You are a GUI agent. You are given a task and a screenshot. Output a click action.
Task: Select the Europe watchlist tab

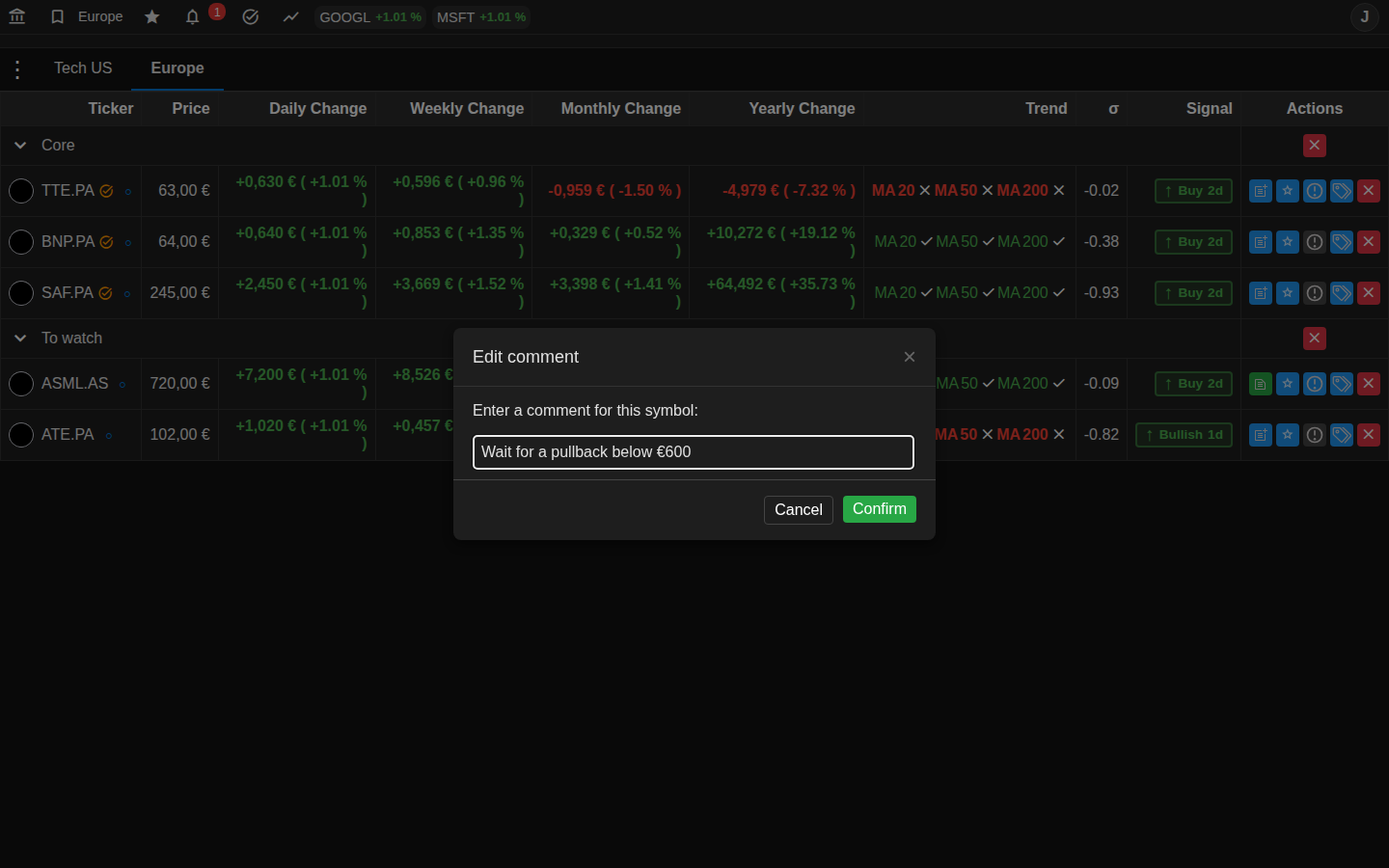pos(177,68)
